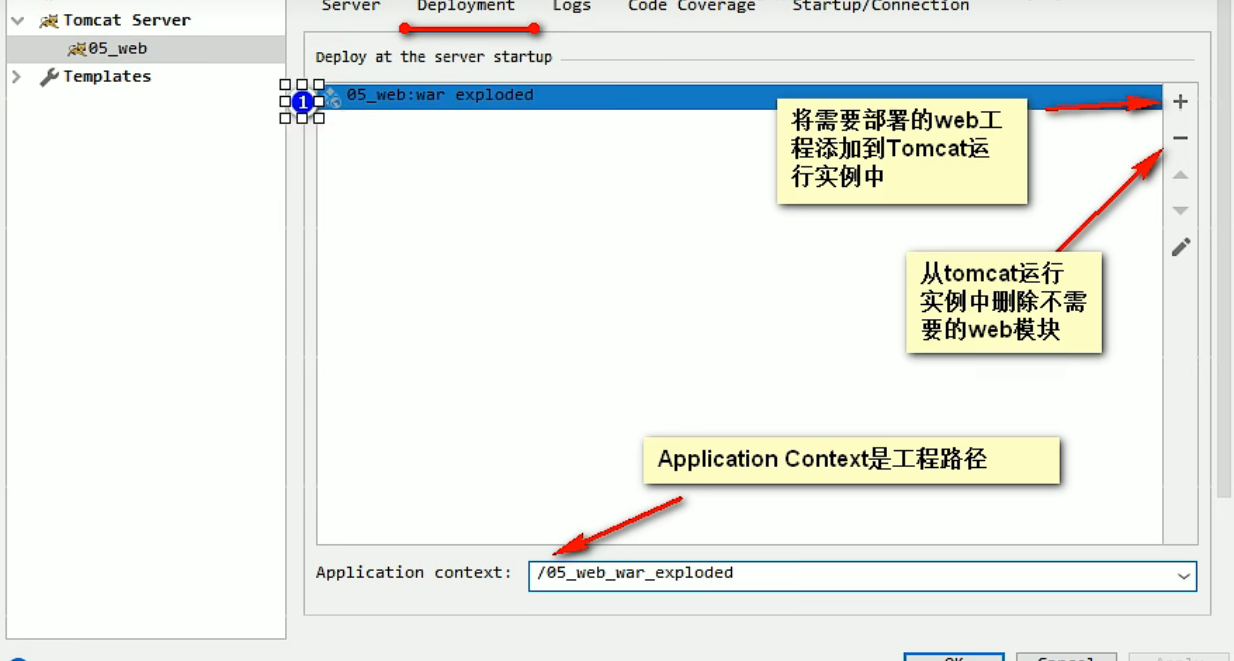Click the Tomcat icon beside 05_web
Screen dimensions: 1234x661
pos(76,49)
